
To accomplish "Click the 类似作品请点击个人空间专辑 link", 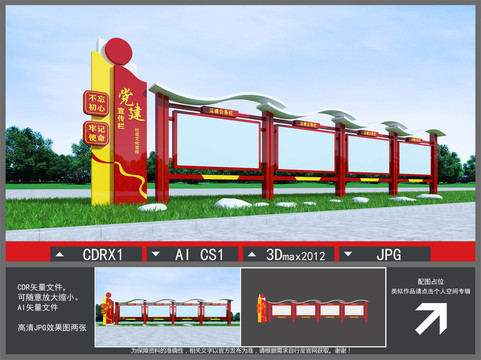I will coord(431,291).
